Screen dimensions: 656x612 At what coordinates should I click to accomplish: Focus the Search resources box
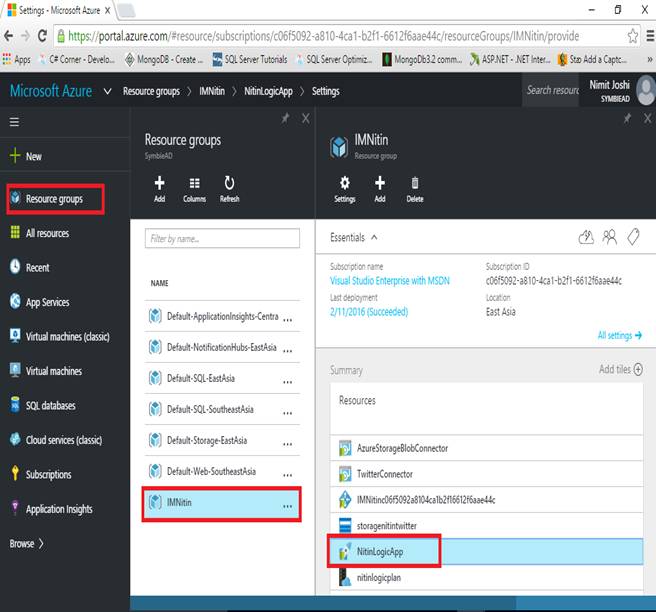pos(551,90)
